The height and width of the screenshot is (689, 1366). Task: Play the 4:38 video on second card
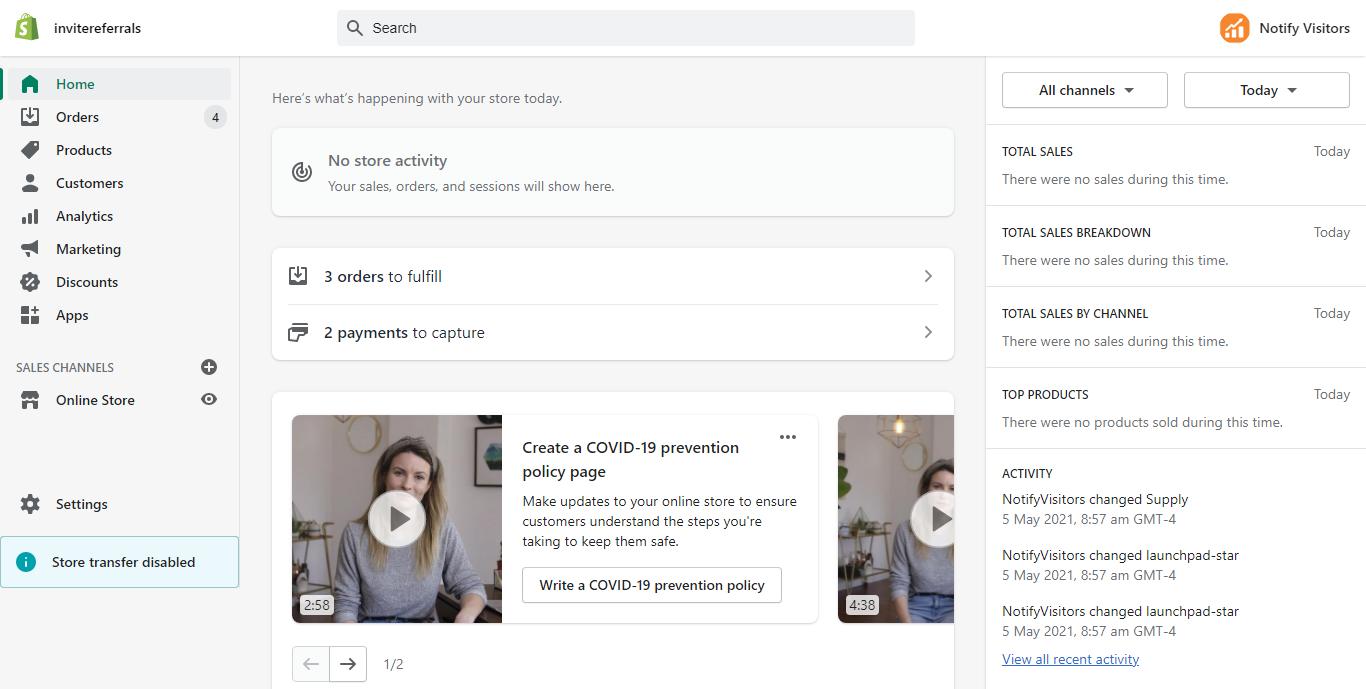pyautogui.click(x=932, y=519)
